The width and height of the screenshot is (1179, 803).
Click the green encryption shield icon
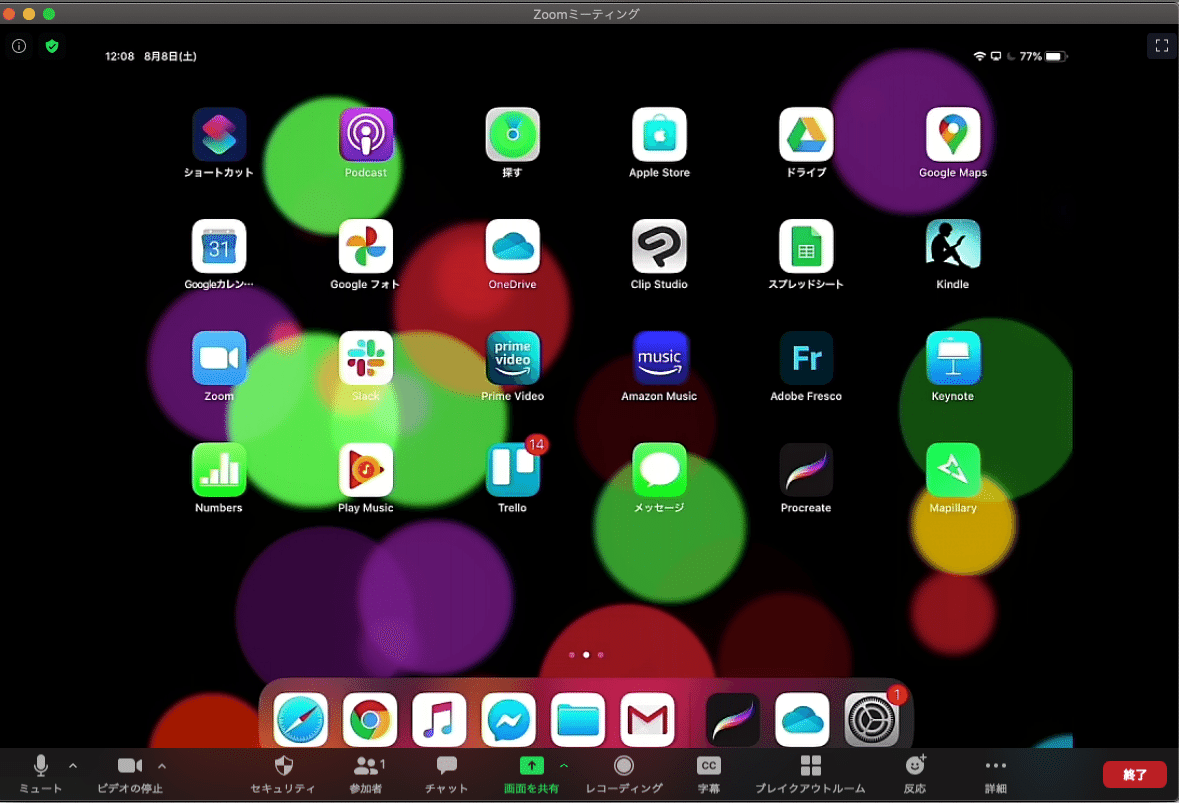click(x=52, y=47)
